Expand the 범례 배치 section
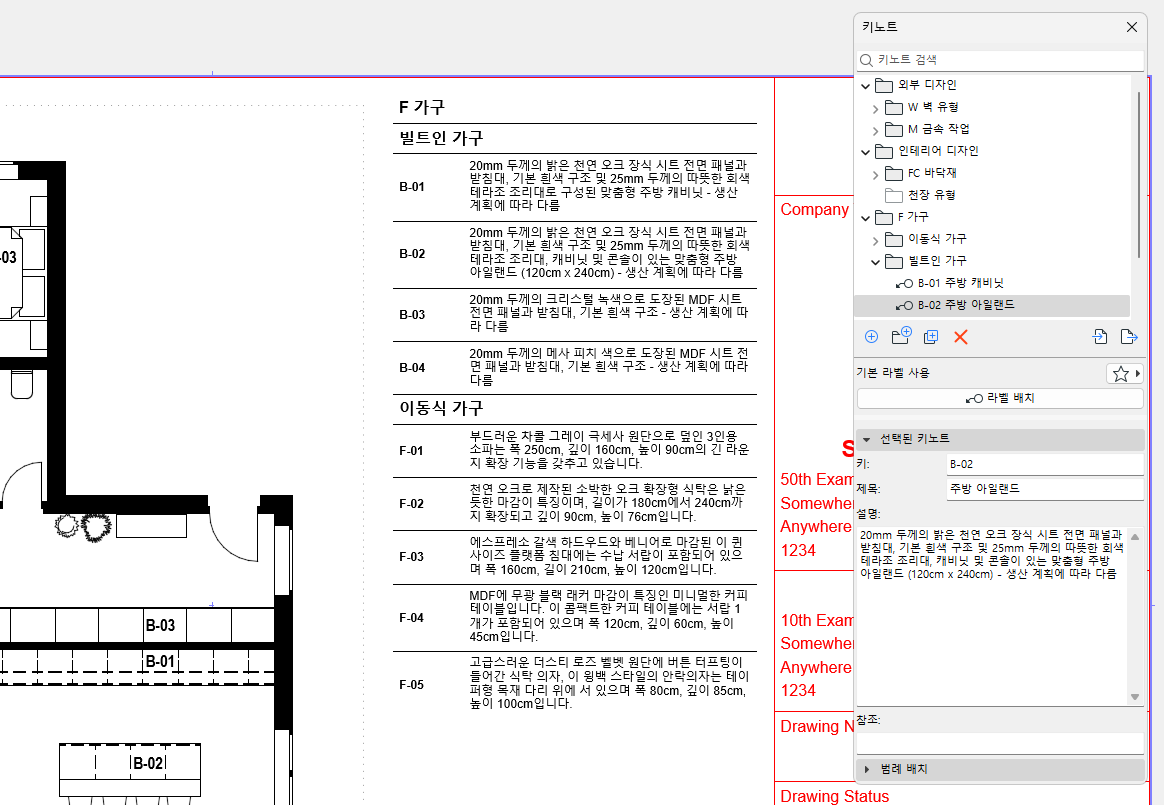 coord(866,769)
